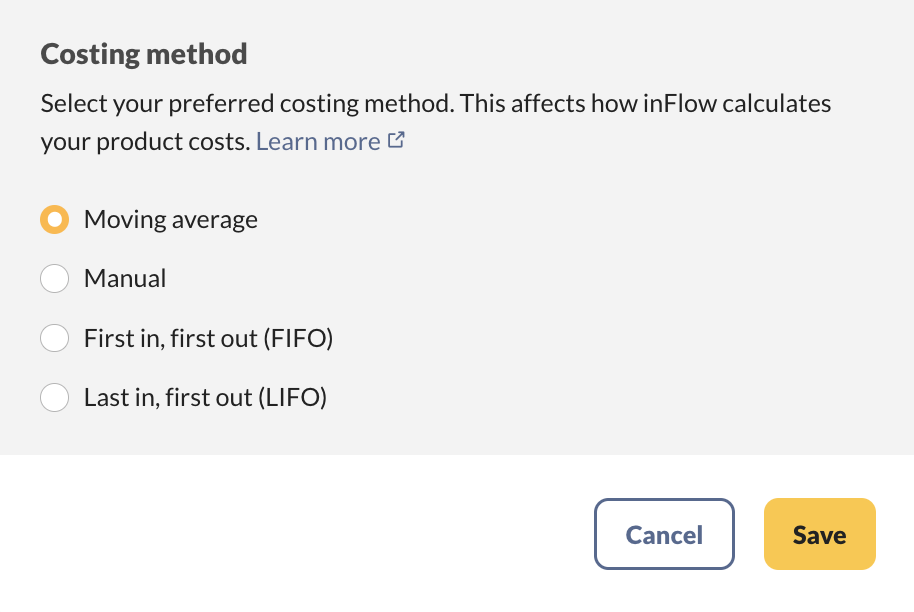Click the 'Moving average' option label
Screen dimensions: 914x612
(171, 220)
